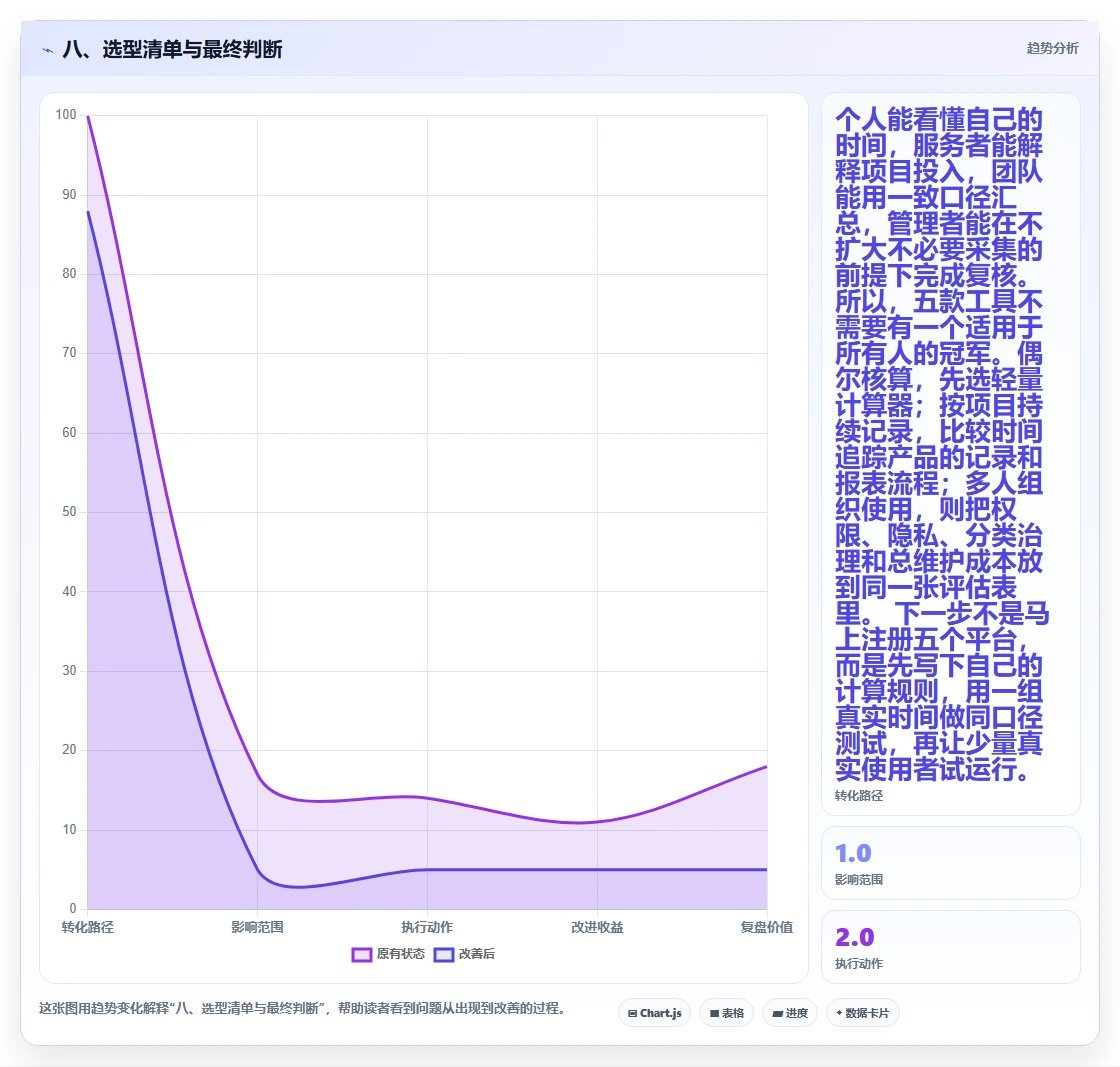Click the 复盘价值 x-axis label

pyautogui.click(x=766, y=927)
